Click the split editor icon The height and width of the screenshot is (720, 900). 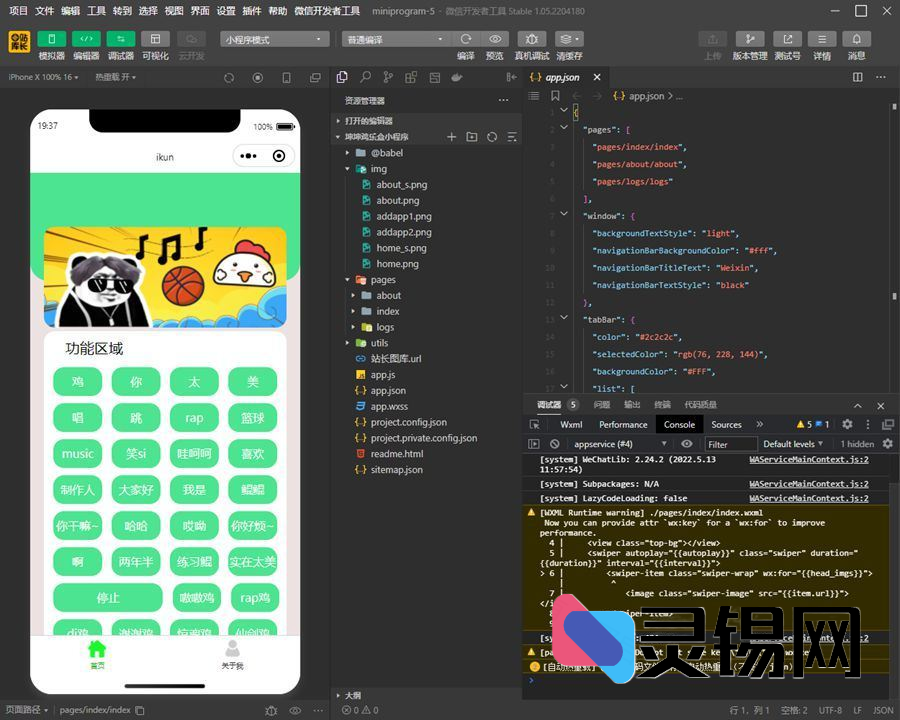tap(856, 77)
